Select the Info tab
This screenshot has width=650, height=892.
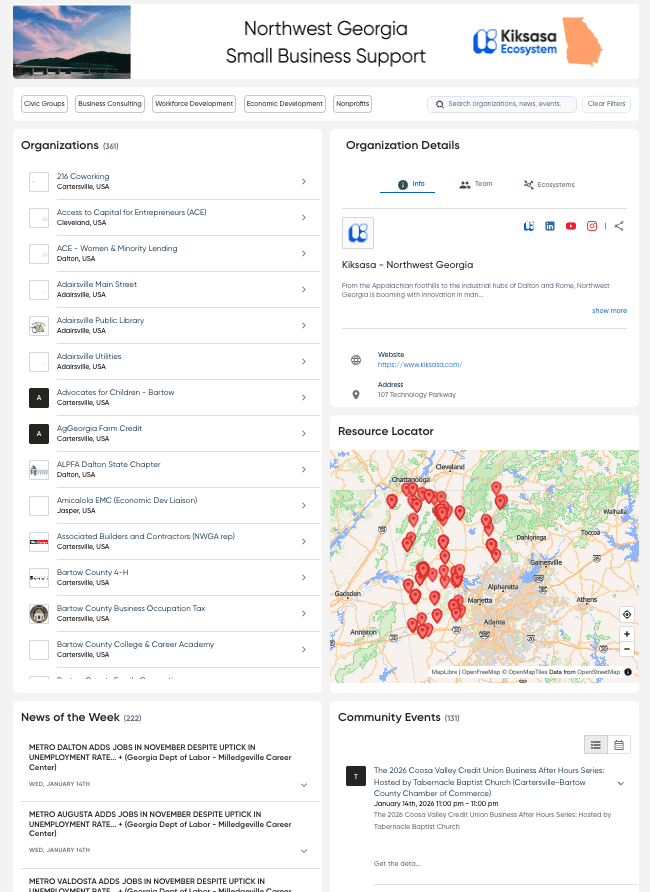408,184
